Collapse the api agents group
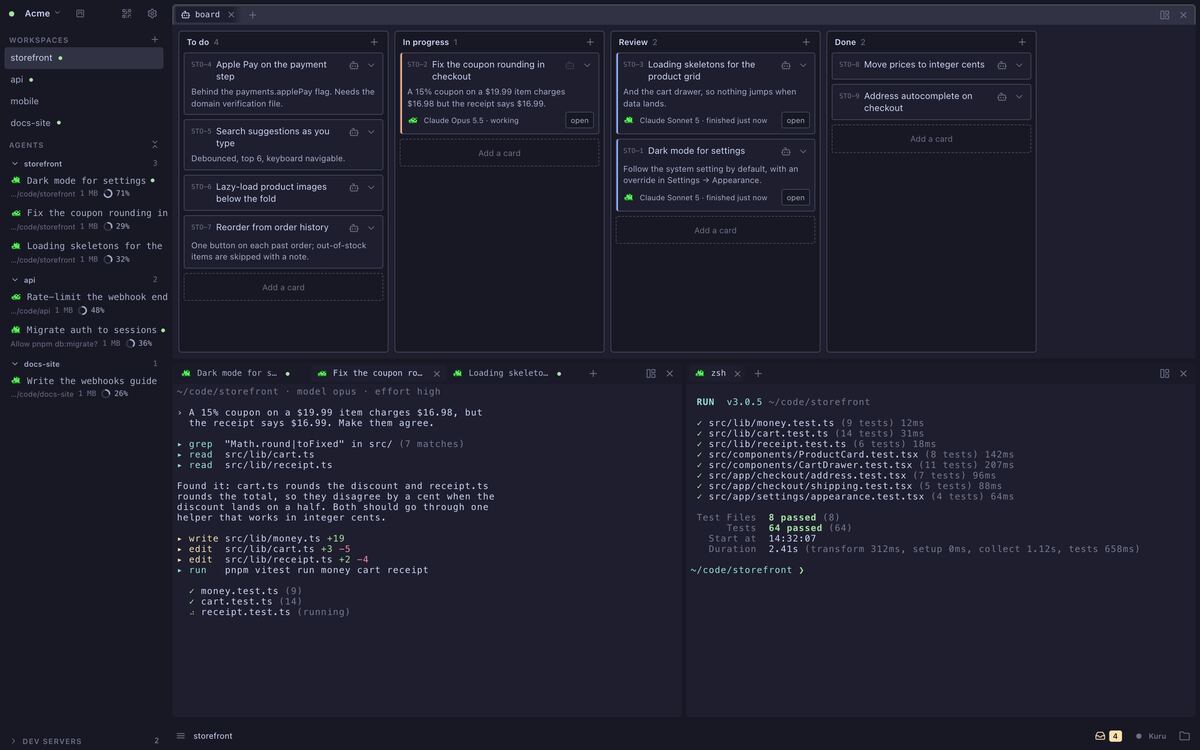The image size is (1200, 750). tap(15, 280)
